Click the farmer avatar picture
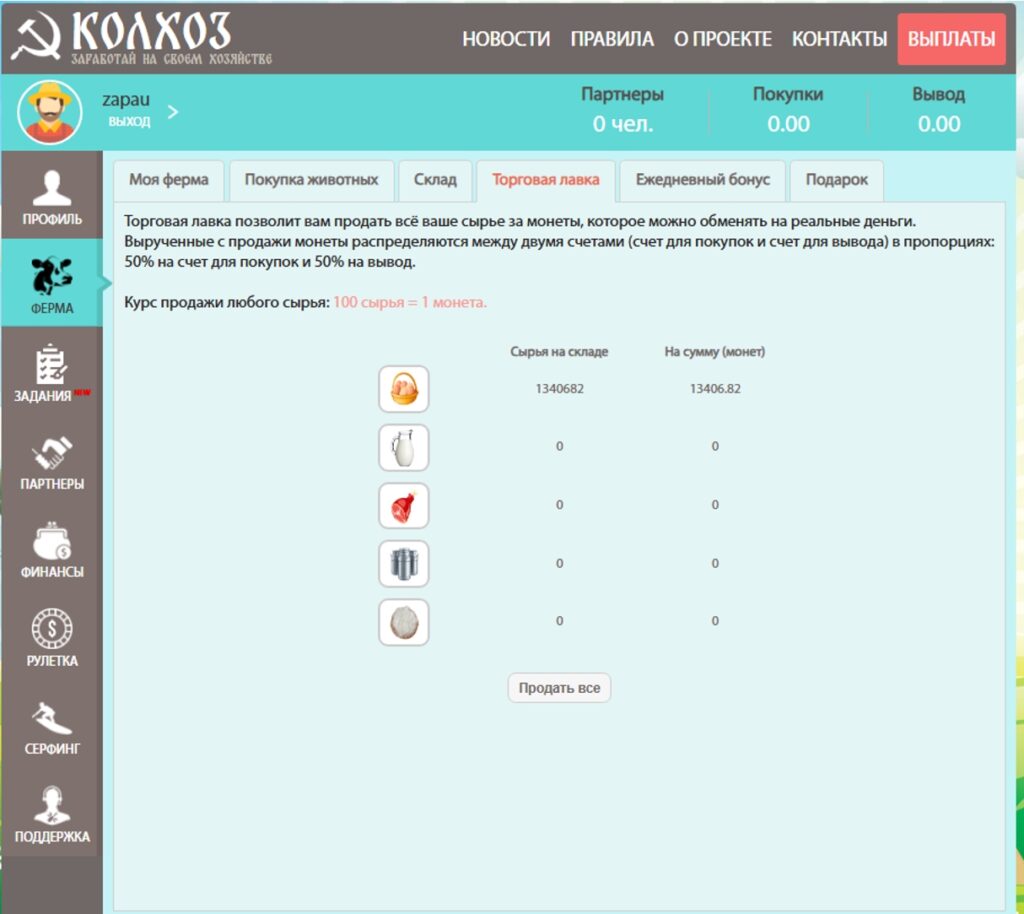 (50, 112)
